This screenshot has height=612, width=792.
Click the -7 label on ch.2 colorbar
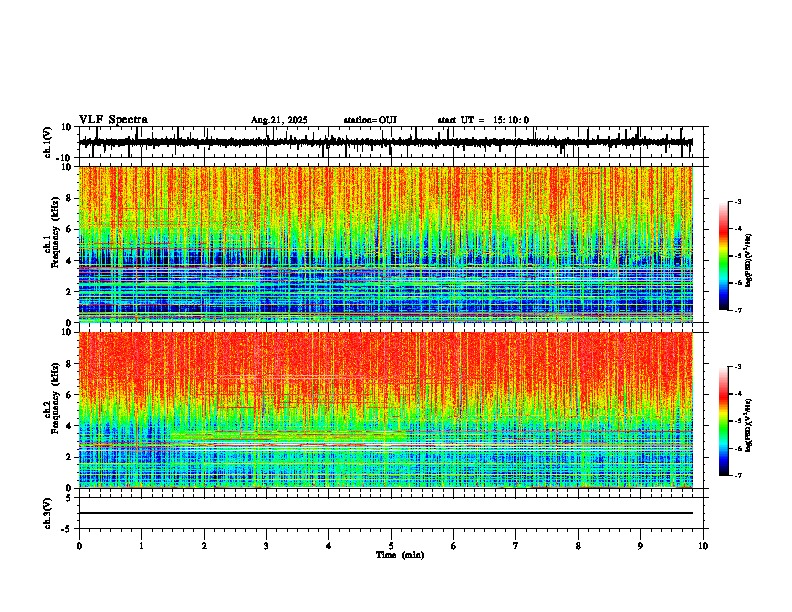[x=737, y=476]
